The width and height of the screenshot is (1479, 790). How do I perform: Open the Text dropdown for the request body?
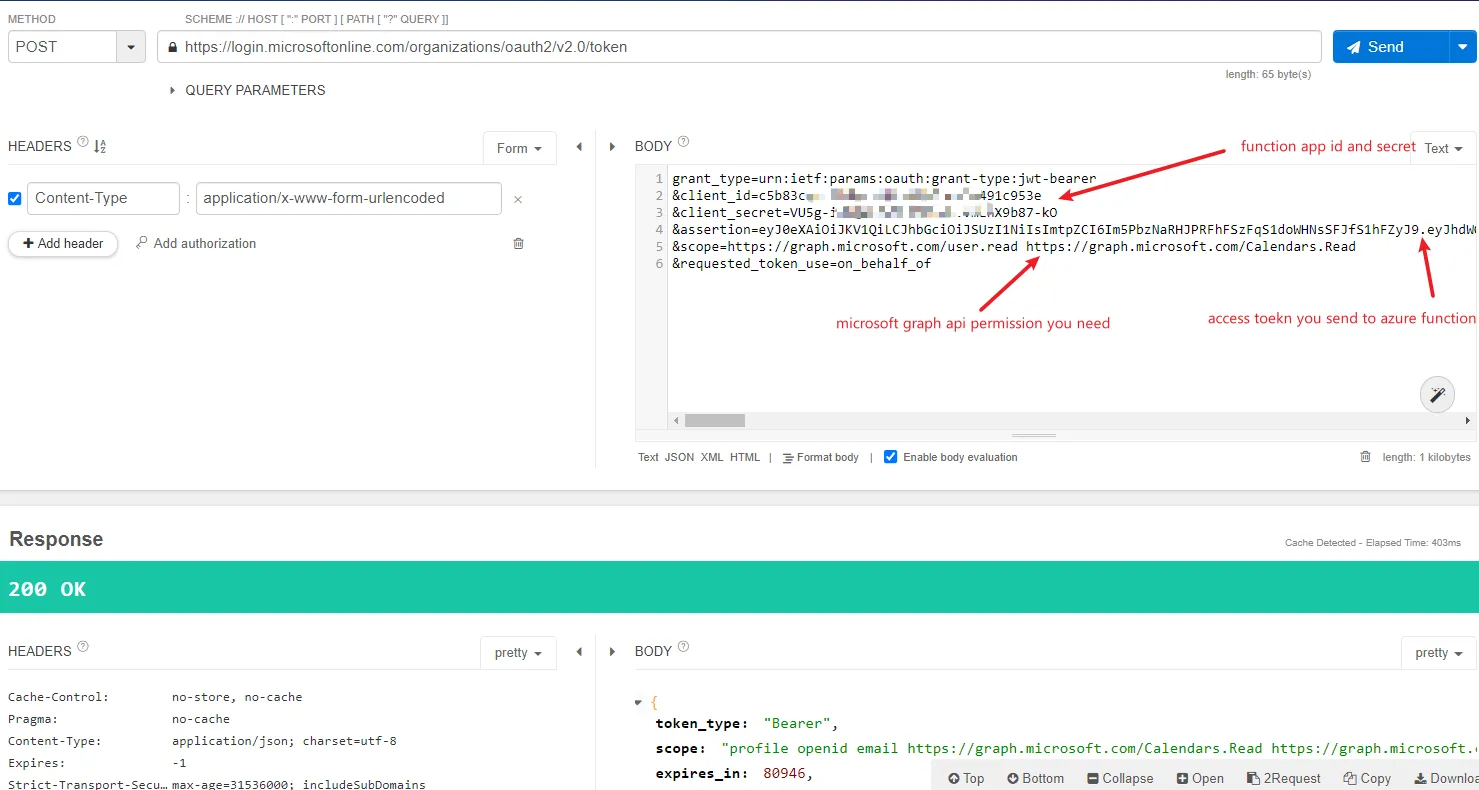[1443, 148]
